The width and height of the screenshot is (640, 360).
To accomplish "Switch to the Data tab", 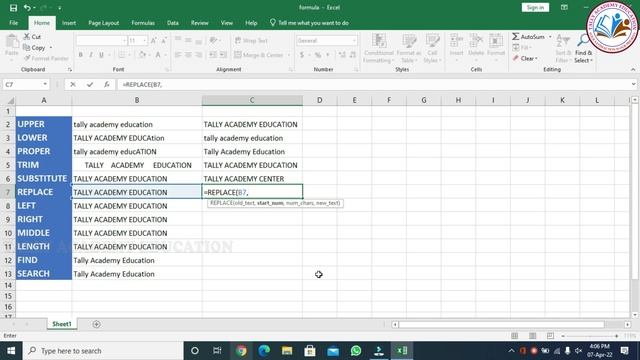I will click(173, 23).
